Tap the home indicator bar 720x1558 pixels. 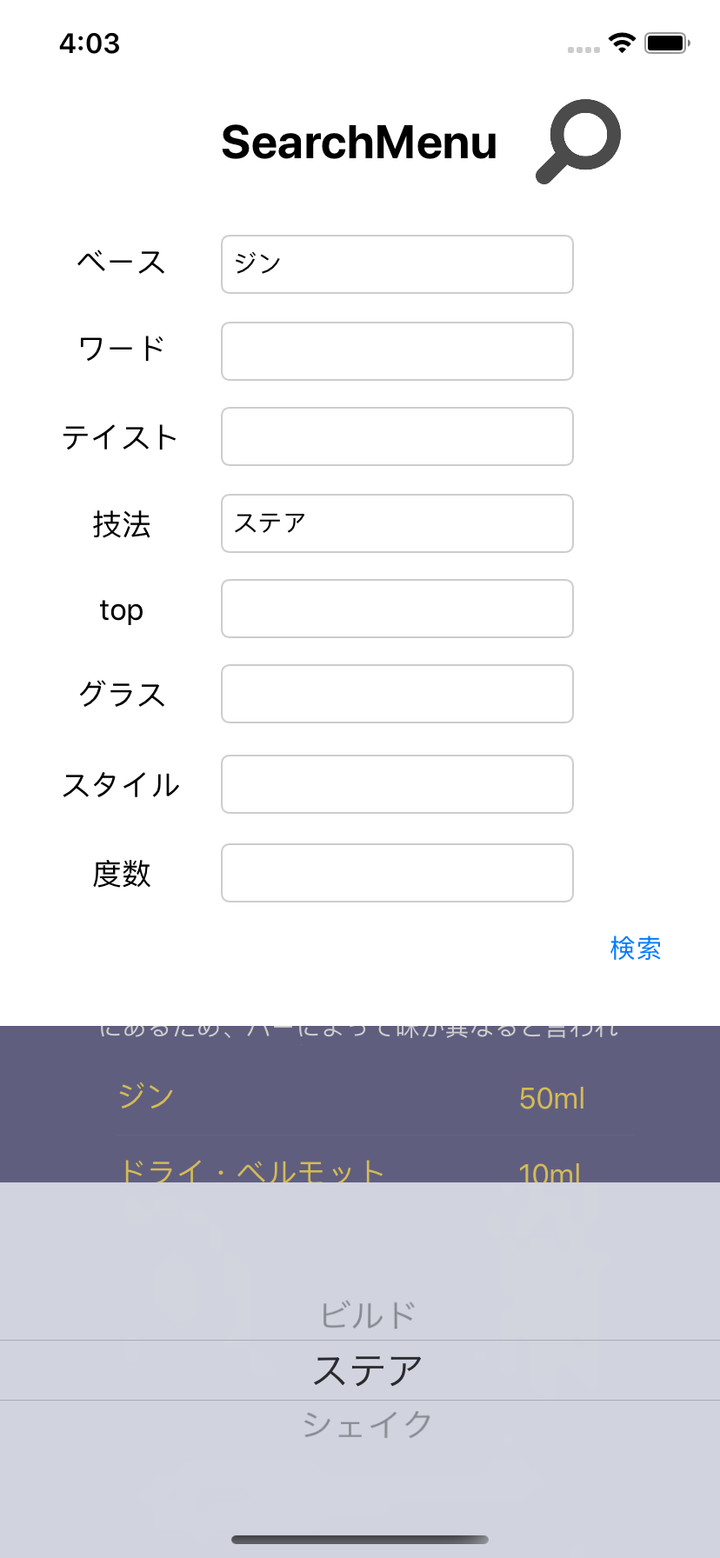click(360, 1539)
